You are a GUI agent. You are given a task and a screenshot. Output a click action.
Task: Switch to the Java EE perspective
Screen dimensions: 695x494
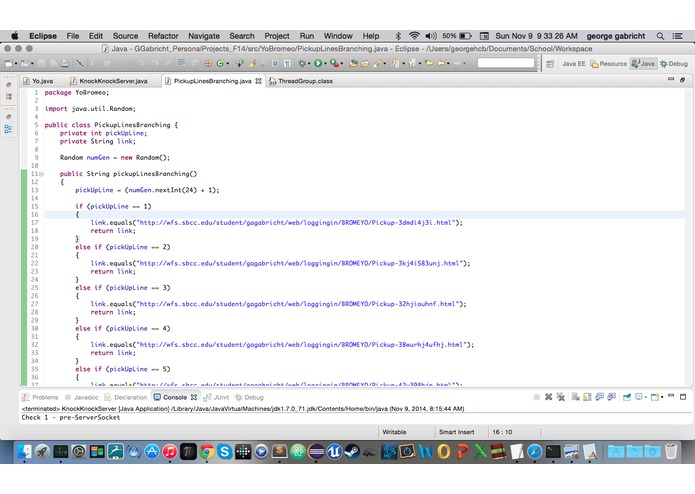pyautogui.click(x=574, y=64)
